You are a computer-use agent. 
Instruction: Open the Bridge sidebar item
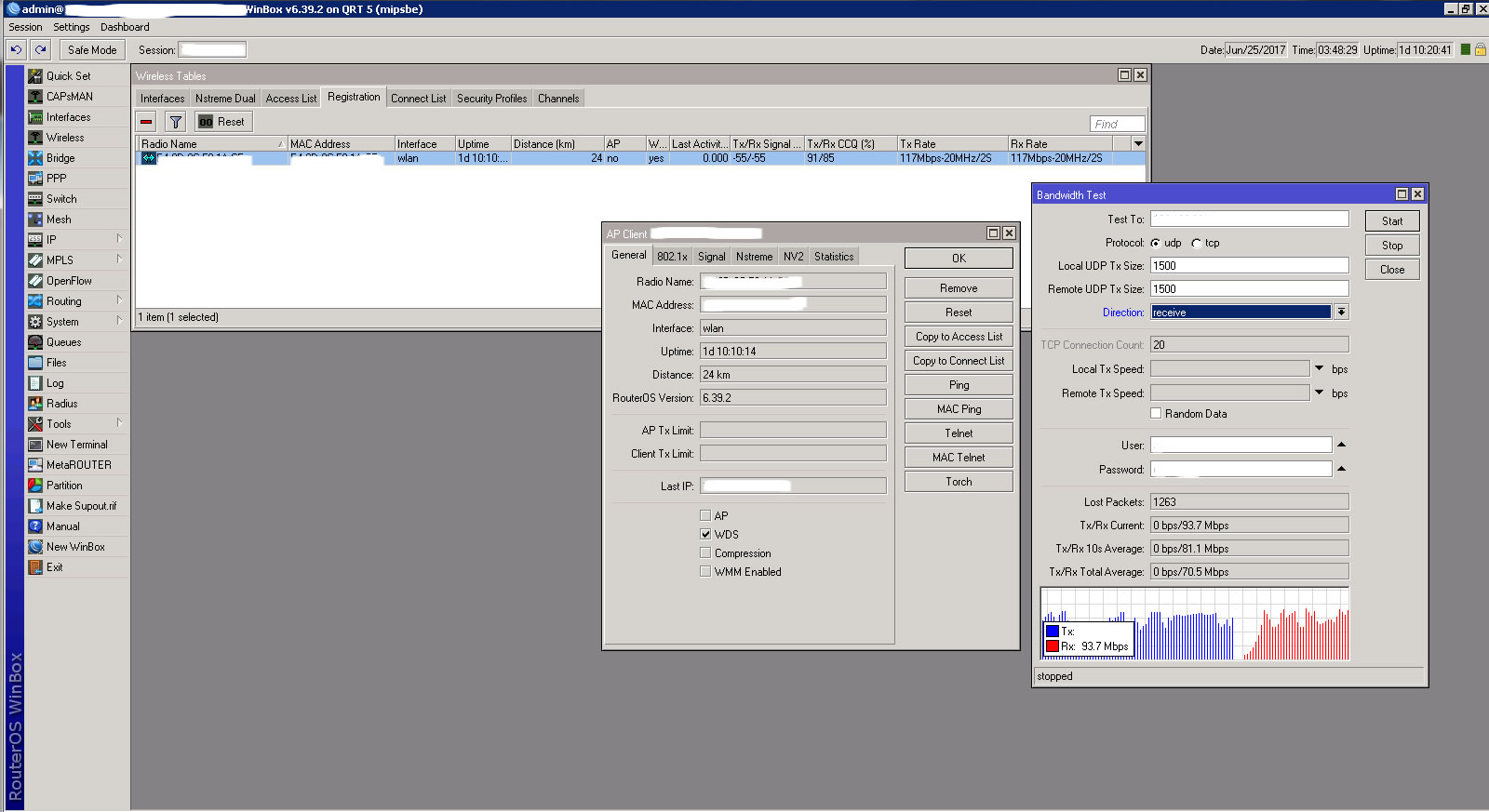[x=60, y=158]
